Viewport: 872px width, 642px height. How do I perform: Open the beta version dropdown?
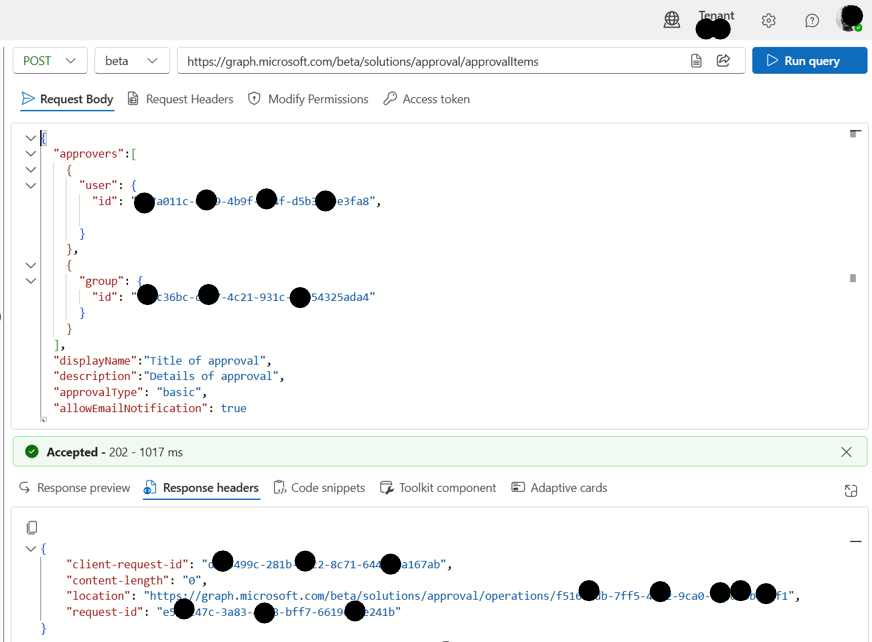[x=132, y=61]
